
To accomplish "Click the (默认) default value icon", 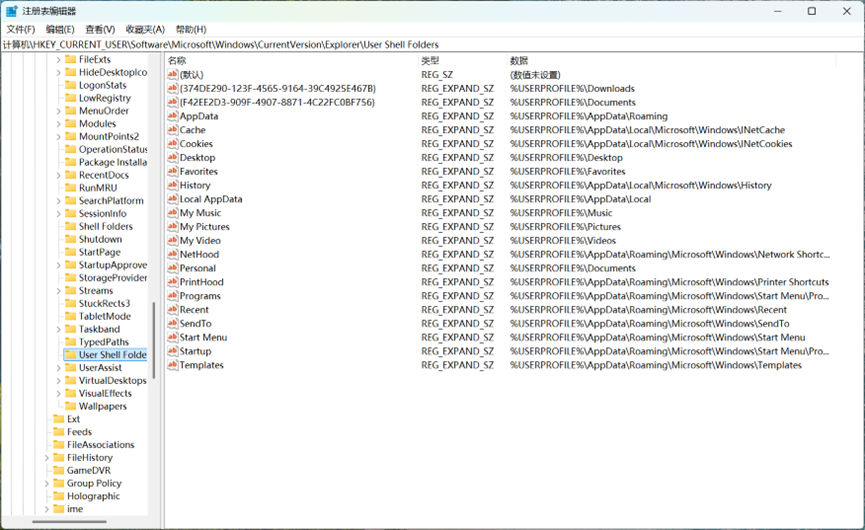I will pos(172,74).
